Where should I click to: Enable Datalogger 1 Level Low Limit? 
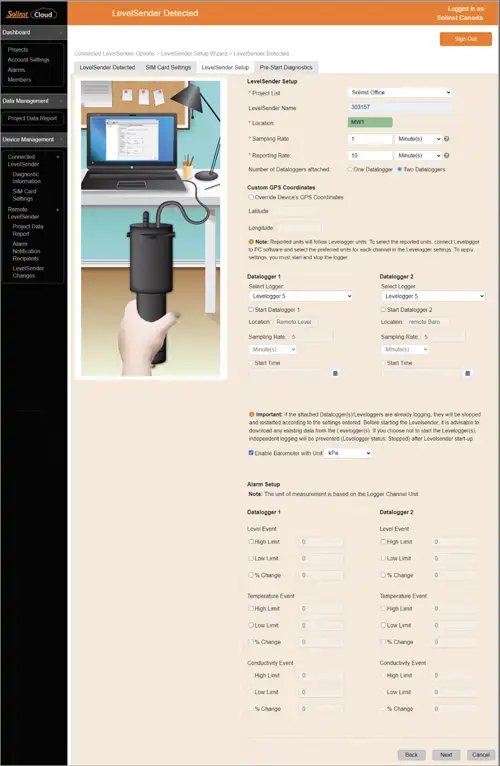[251, 558]
